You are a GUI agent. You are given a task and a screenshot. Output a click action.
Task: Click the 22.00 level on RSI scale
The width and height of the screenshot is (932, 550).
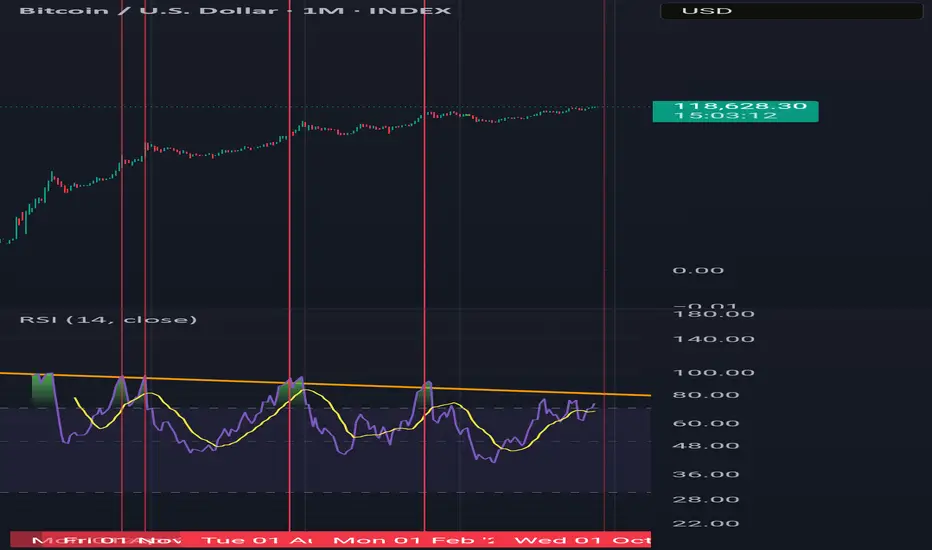[706, 524]
